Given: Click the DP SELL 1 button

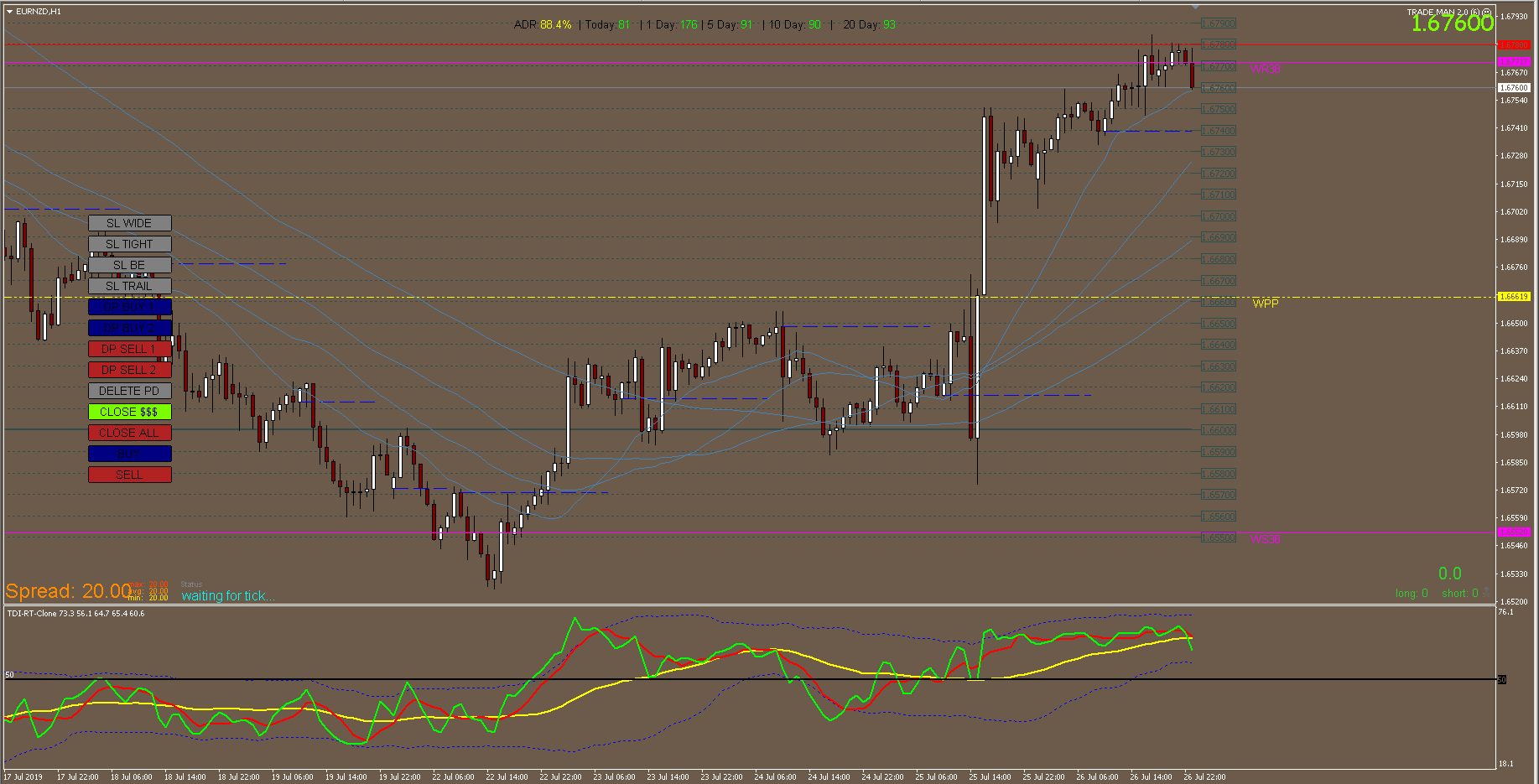Looking at the screenshot, I should [129, 349].
